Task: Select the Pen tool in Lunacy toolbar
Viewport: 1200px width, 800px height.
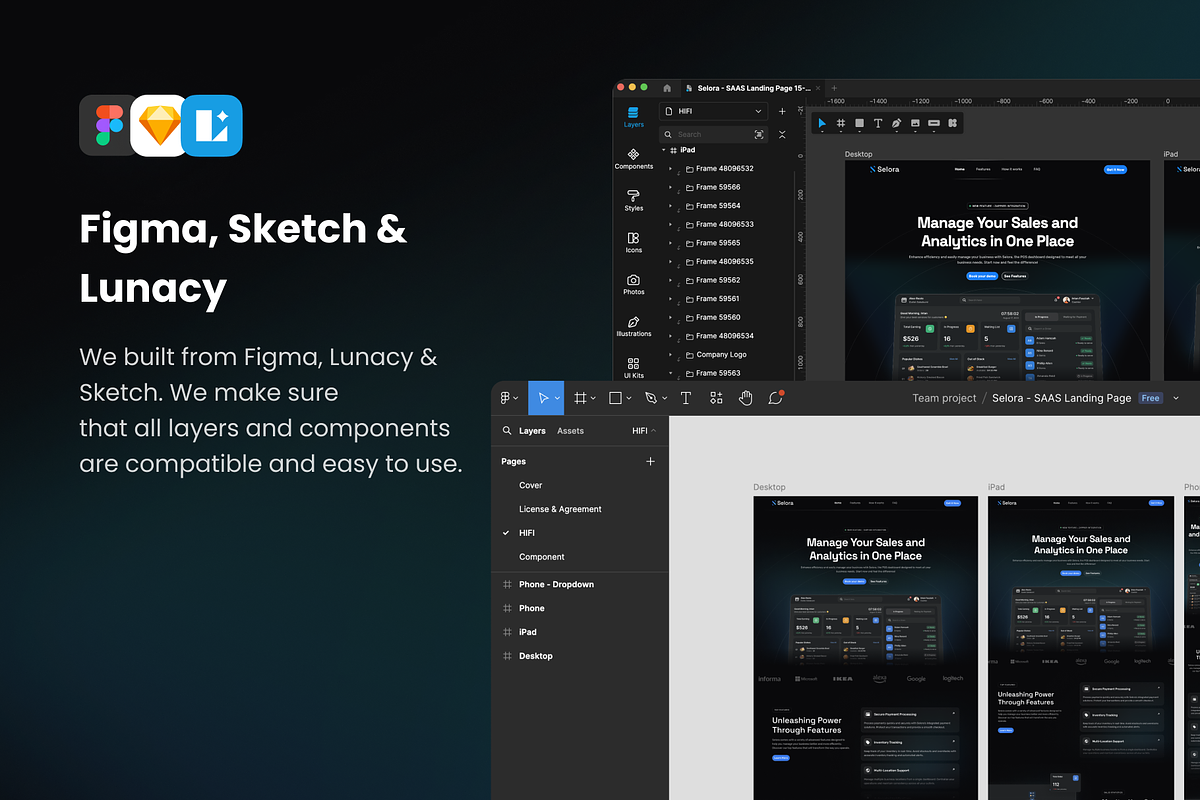Action: 897,123
